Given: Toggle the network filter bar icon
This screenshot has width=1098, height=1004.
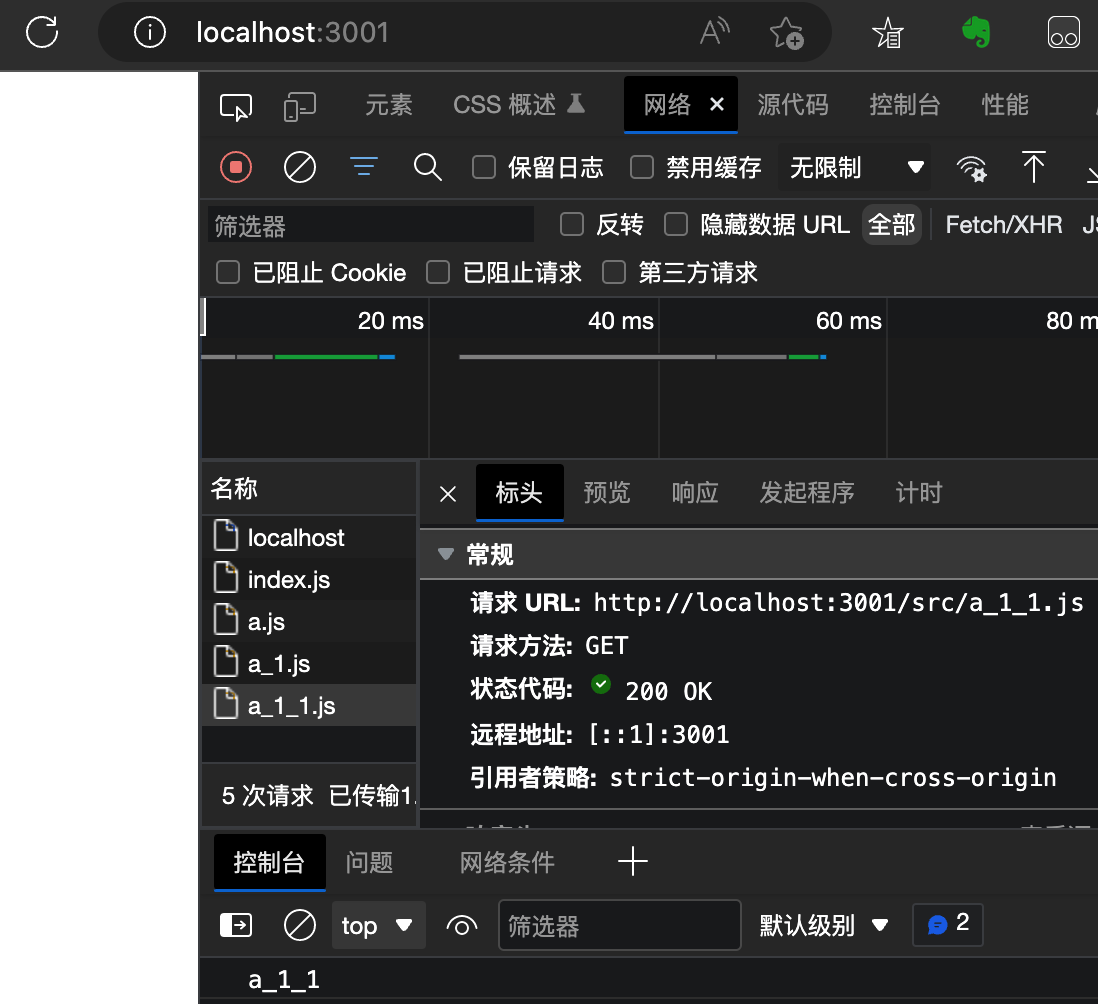Looking at the screenshot, I should pyautogui.click(x=363, y=167).
